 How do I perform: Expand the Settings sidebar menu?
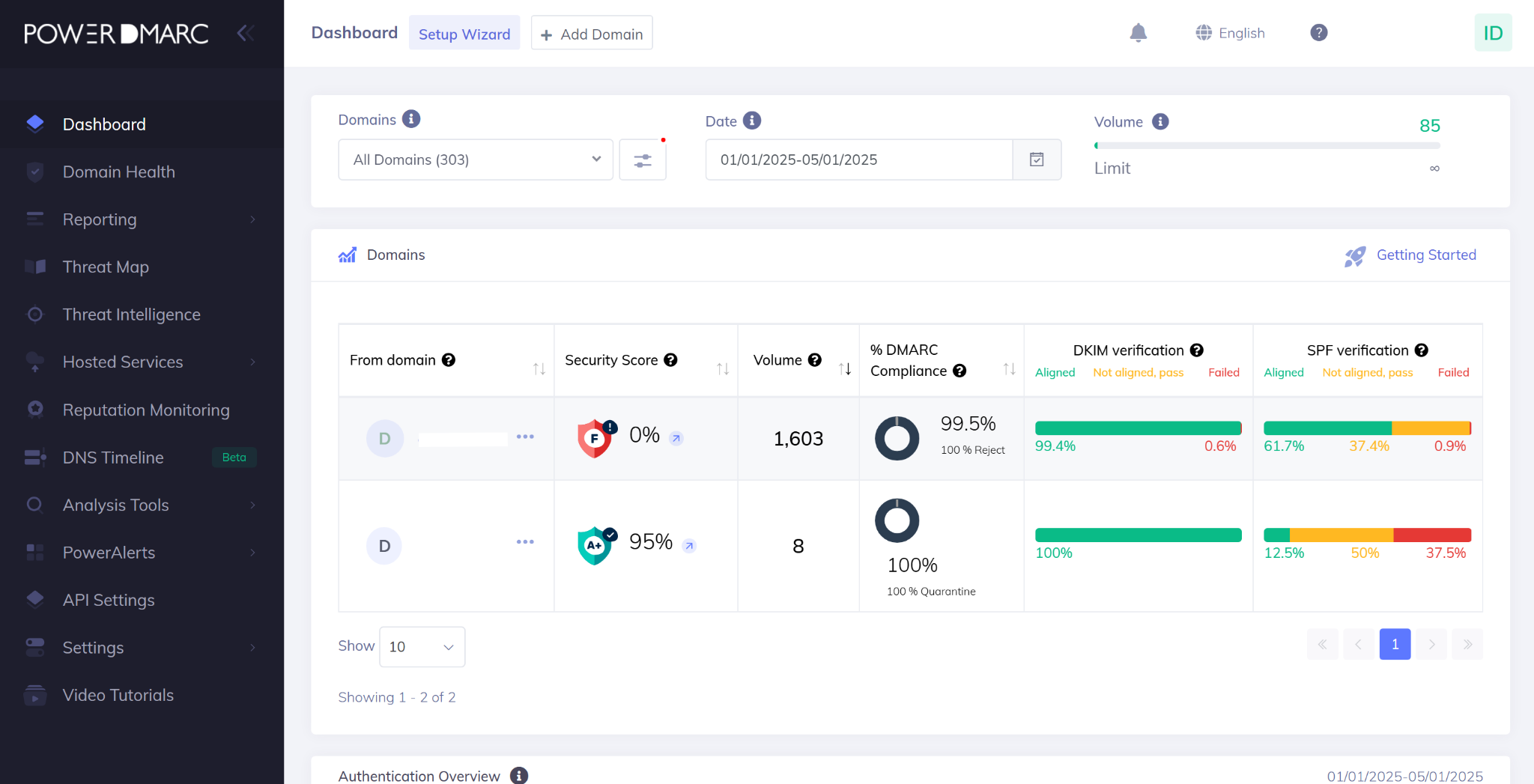pyautogui.click(x=142, y=648)
